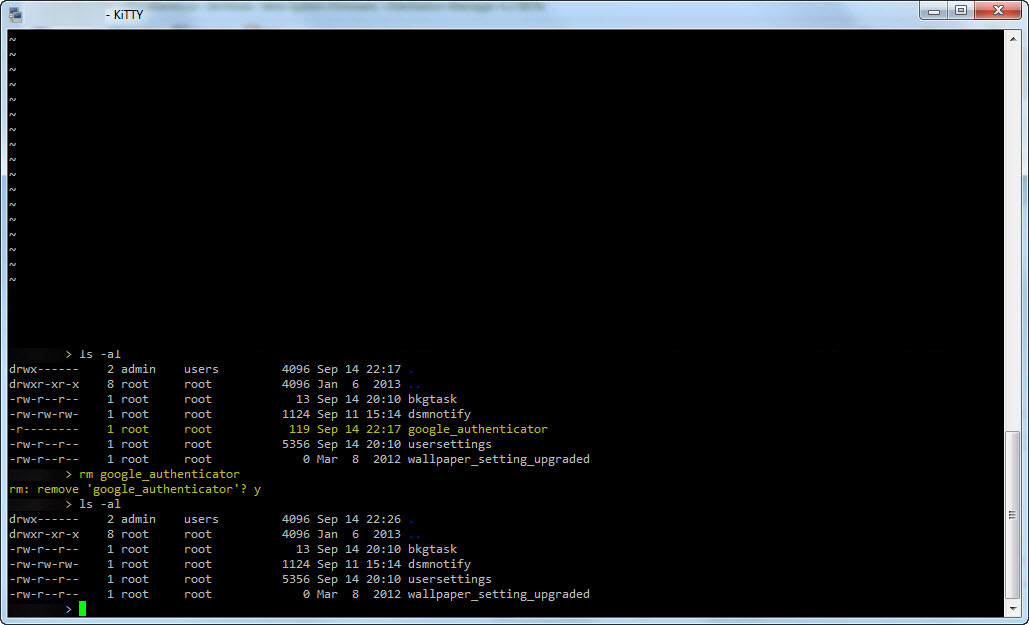Select the filename bkgtask
Screen dimensions: 1029x625
click(431, 398)
